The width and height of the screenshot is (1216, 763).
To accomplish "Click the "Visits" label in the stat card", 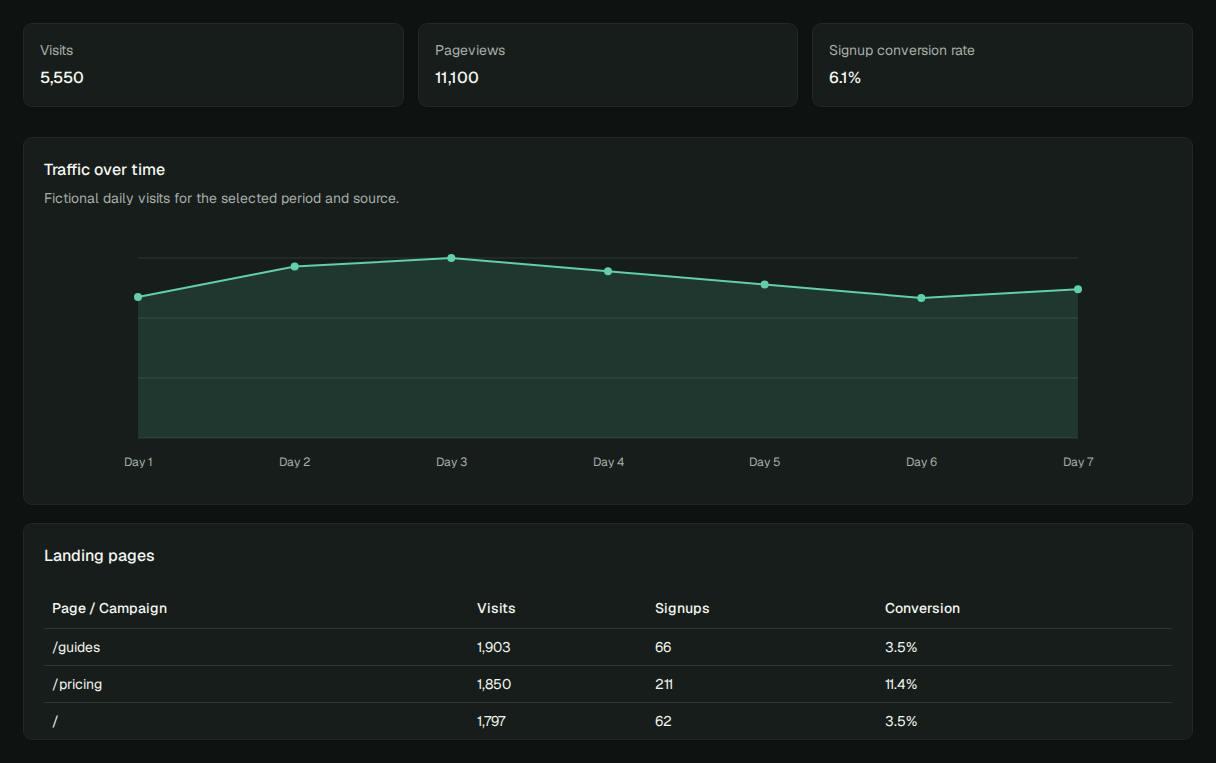I will [x=56, y=50].
